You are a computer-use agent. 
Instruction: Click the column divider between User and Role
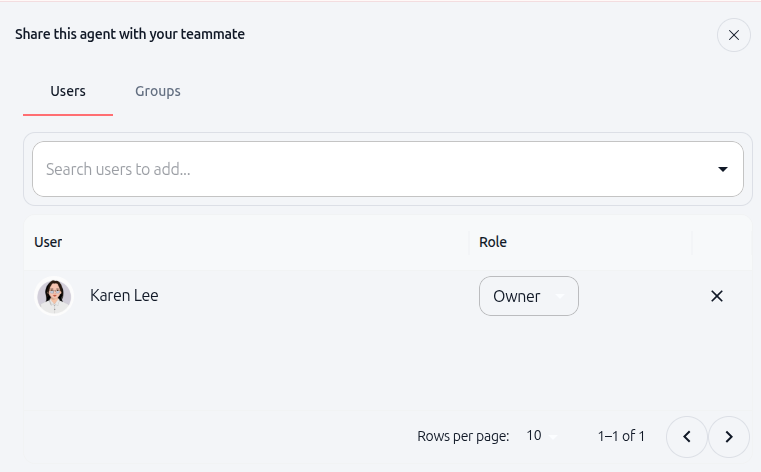(x=468, y=242)
